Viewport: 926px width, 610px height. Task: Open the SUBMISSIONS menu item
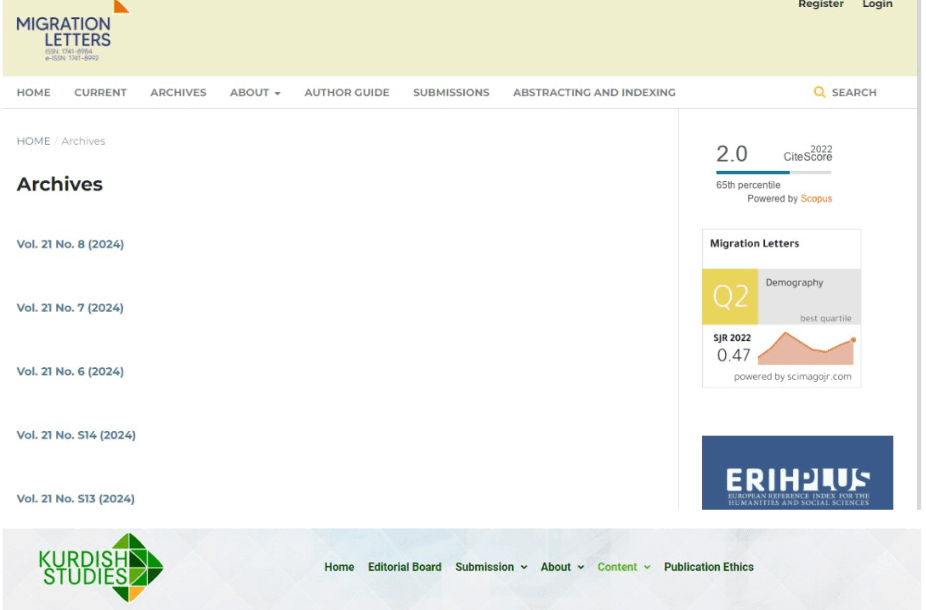tap(451, 93)
